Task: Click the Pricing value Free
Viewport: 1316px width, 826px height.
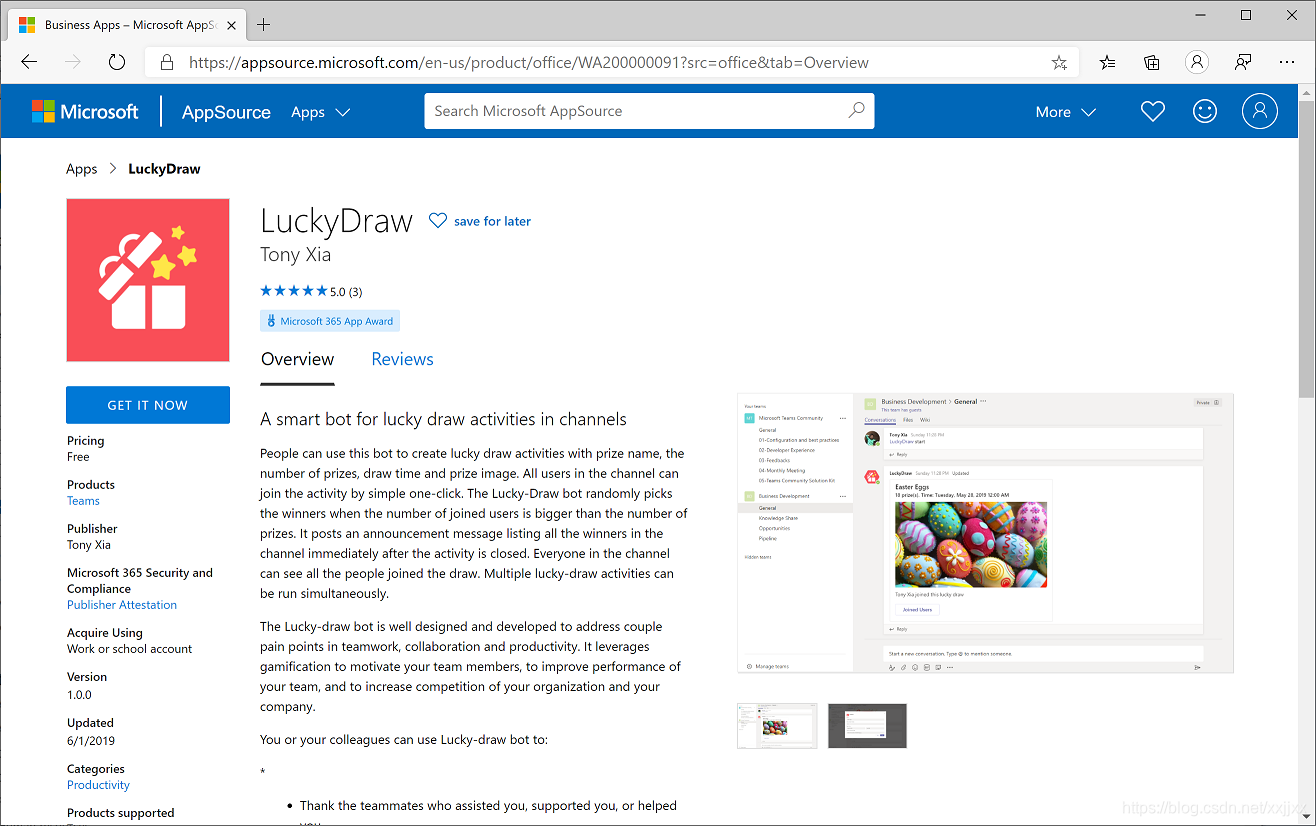Action: pos(78,457)
